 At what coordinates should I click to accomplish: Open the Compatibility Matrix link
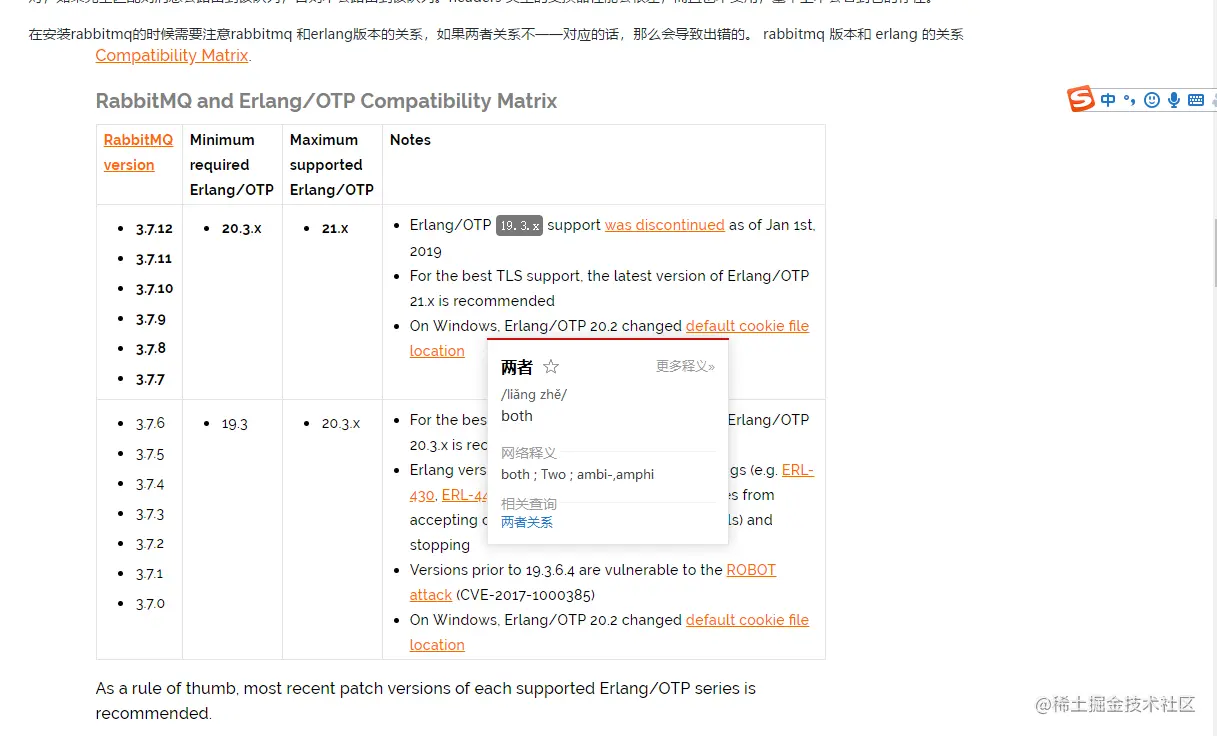click(171, 56)
